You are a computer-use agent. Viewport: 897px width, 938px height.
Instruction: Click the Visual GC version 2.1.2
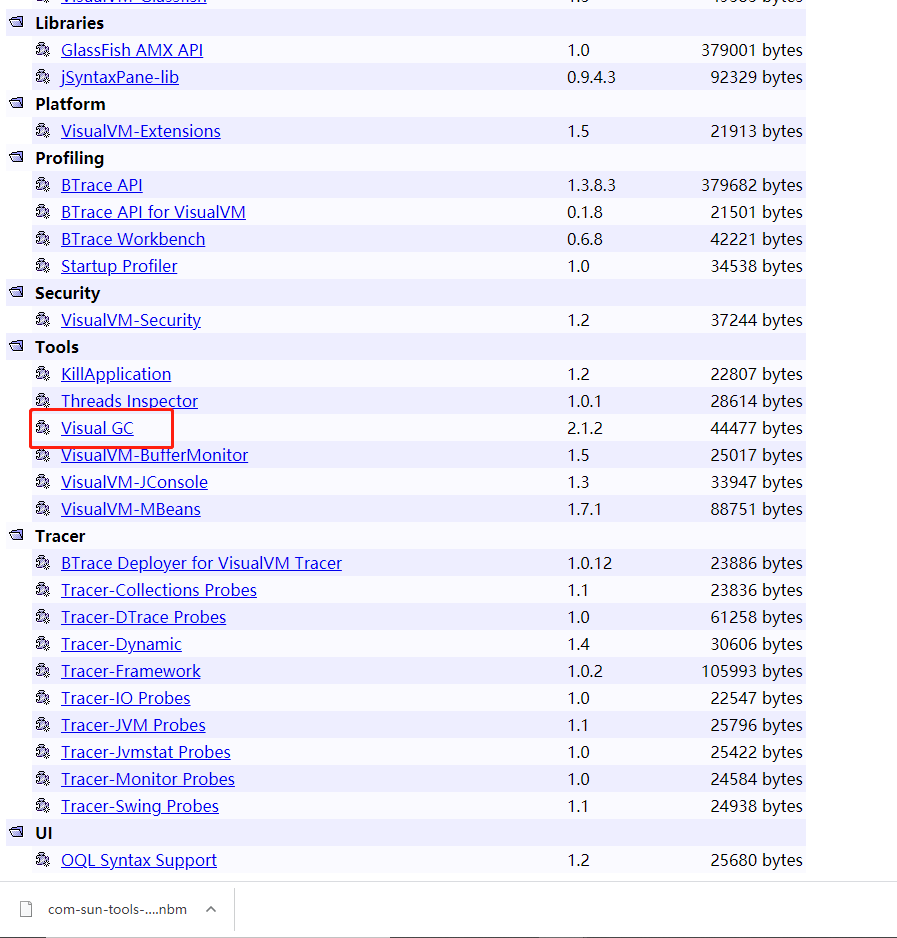tap(585, 428)
